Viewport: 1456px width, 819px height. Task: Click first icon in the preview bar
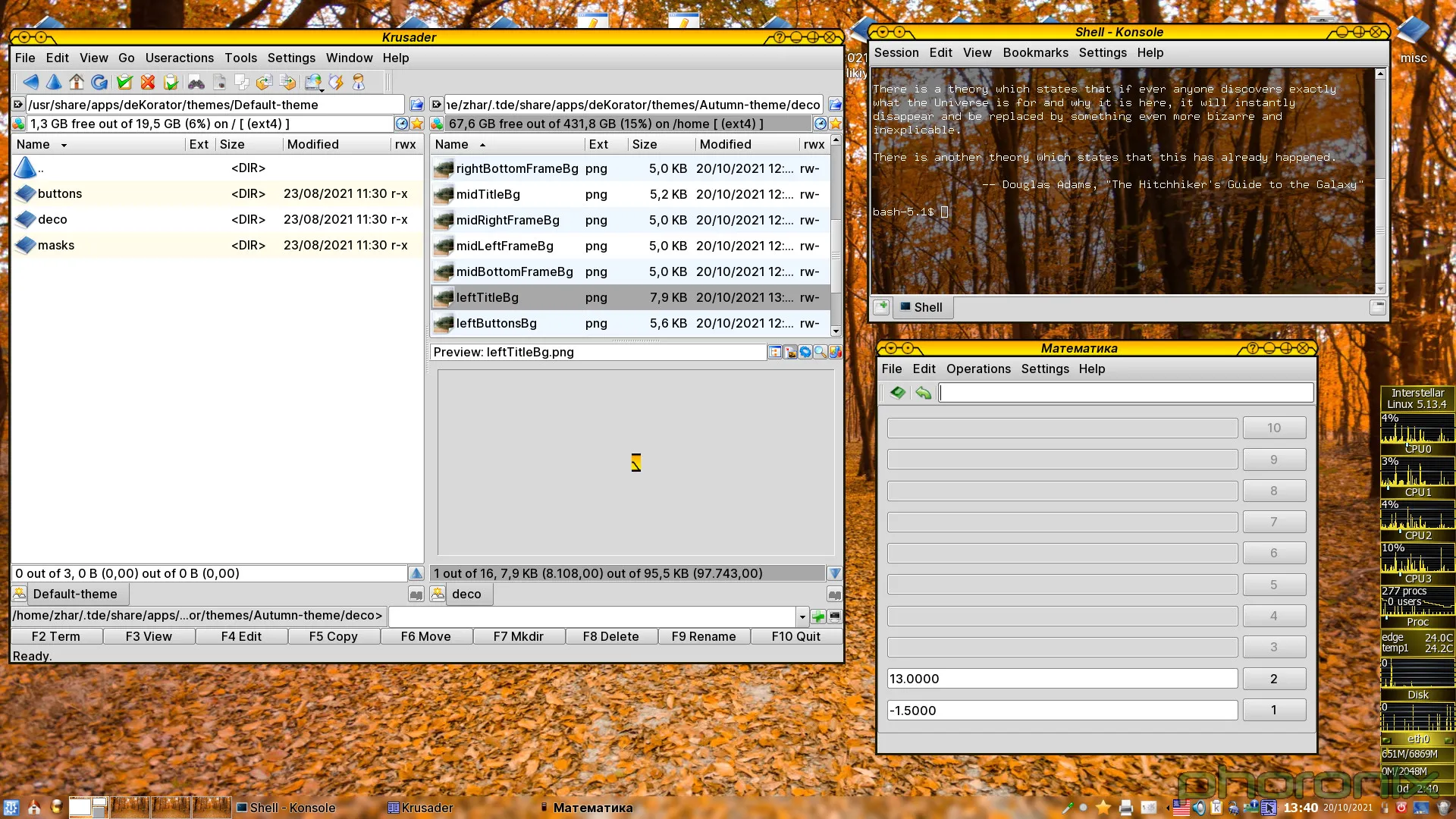tap(775, 352)
